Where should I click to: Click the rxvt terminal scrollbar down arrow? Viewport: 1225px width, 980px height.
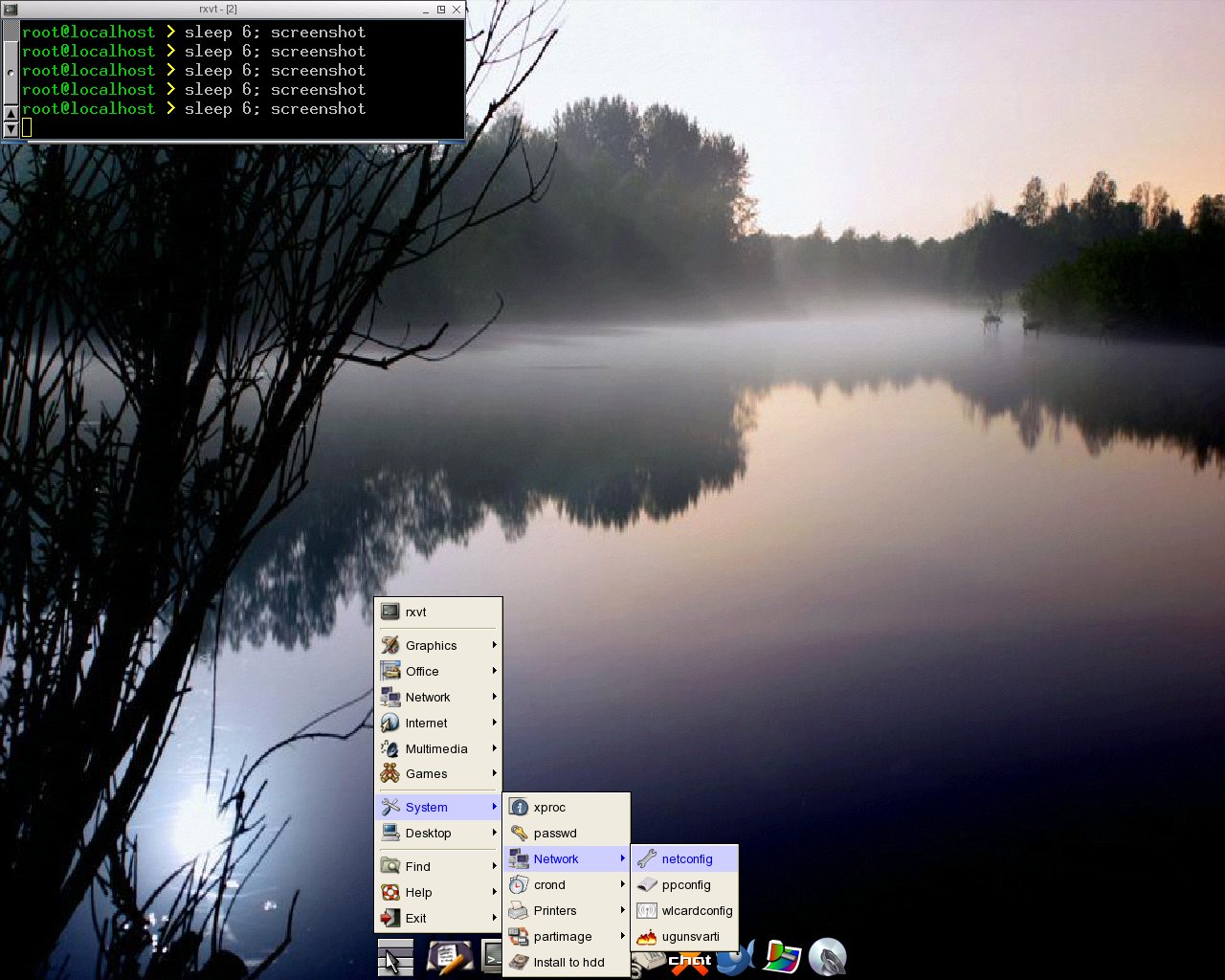pos(11,128)
